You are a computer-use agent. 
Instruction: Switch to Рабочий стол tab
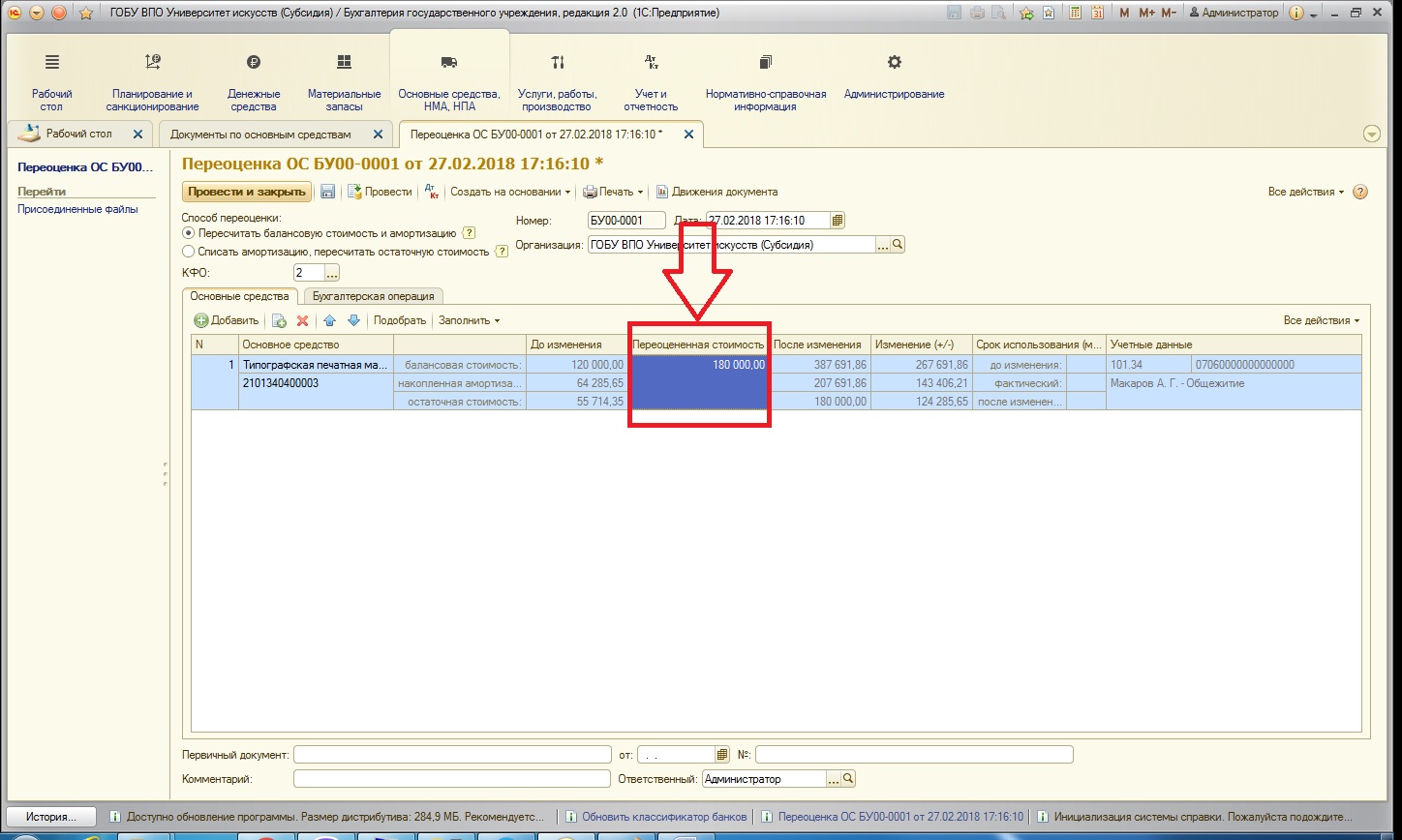point(79,134)
